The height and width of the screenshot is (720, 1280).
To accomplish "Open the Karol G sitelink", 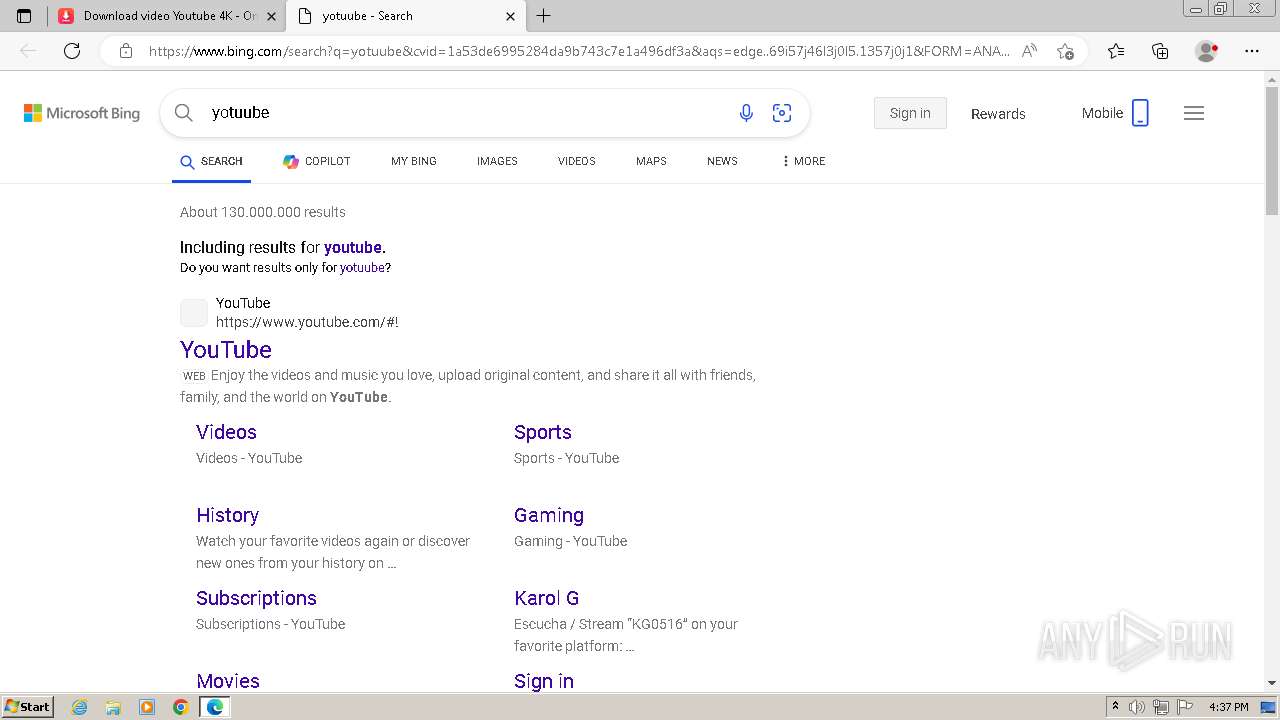I will pos(547,598).
